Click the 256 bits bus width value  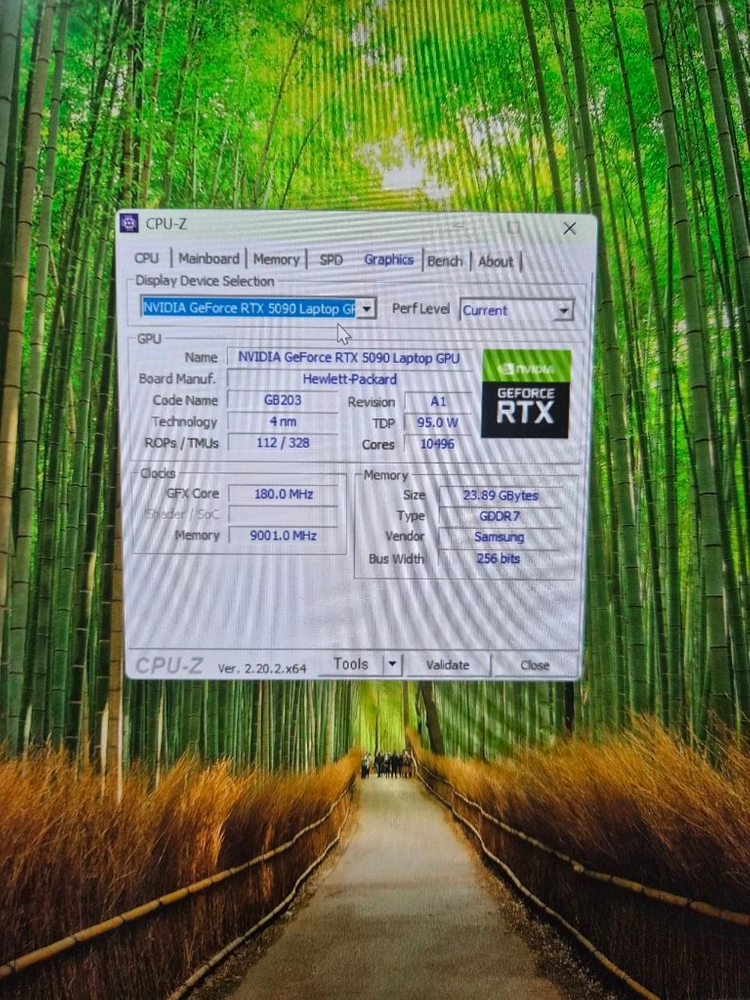click(499, 558)
